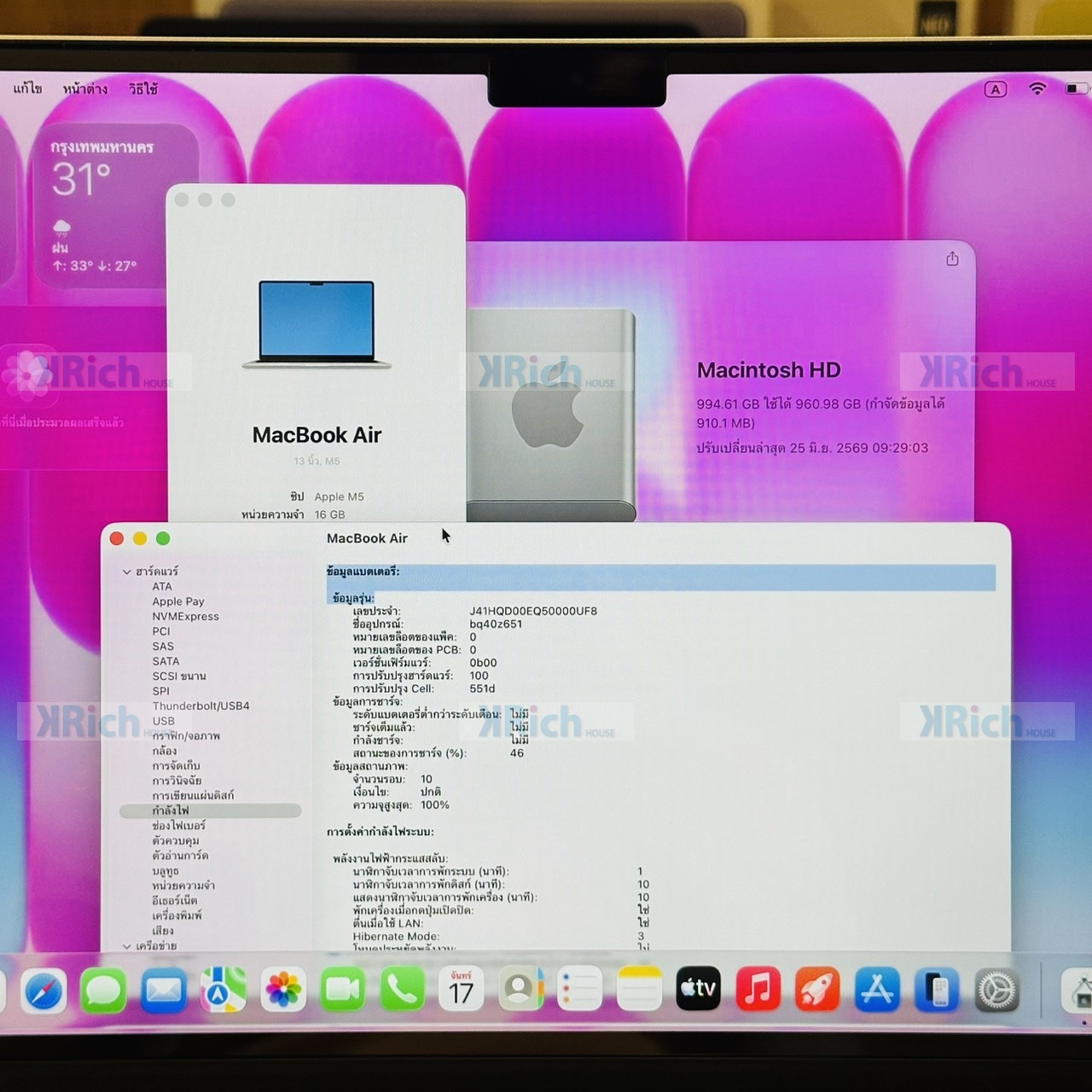Select SCSI ขนาน in the sidebar
The width and height of the screenshot is (1092, 1092).
179,676
